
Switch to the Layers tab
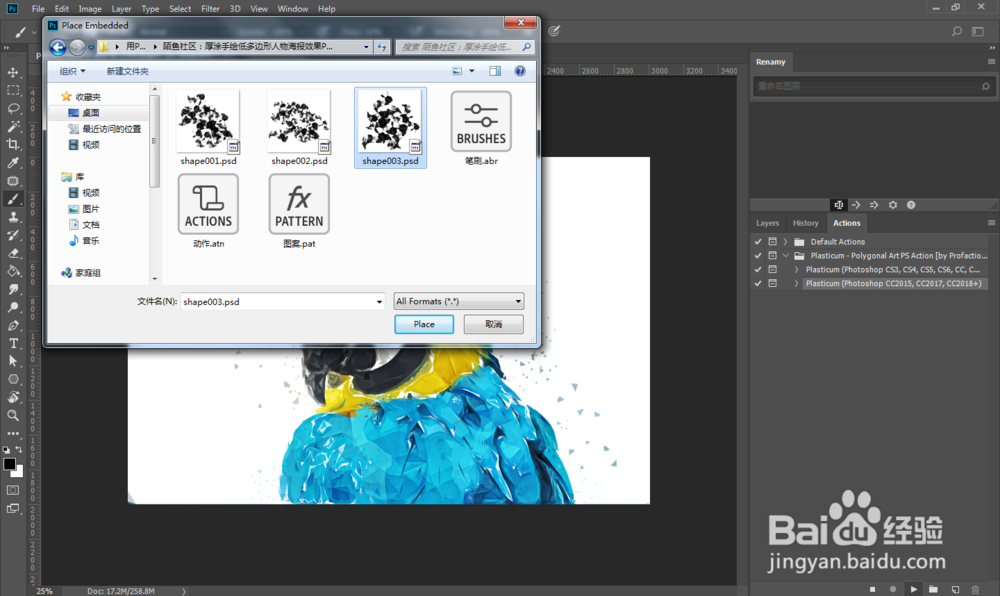[x=767, y=223]
